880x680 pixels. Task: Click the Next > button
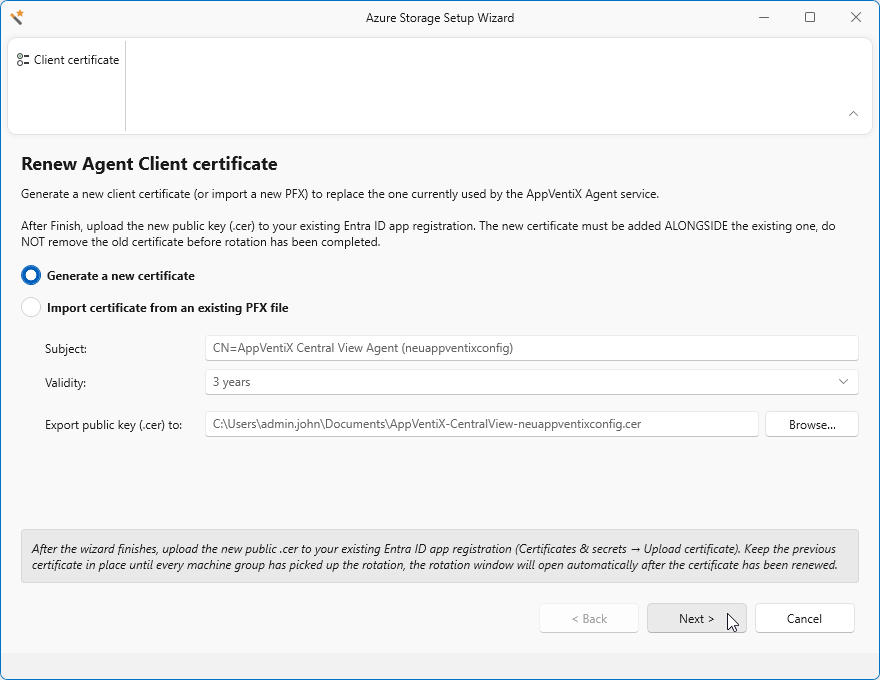[696, 618]
